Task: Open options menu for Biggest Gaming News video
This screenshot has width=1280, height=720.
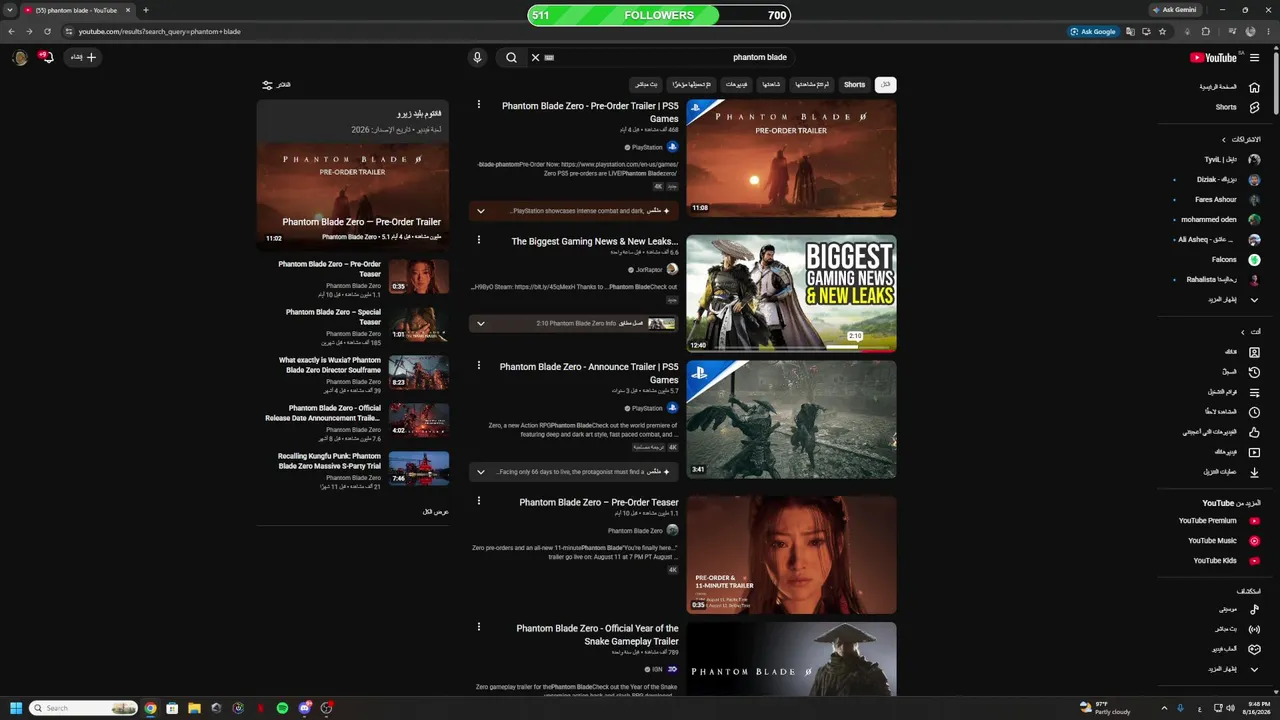Action: [x=479, y=240]
